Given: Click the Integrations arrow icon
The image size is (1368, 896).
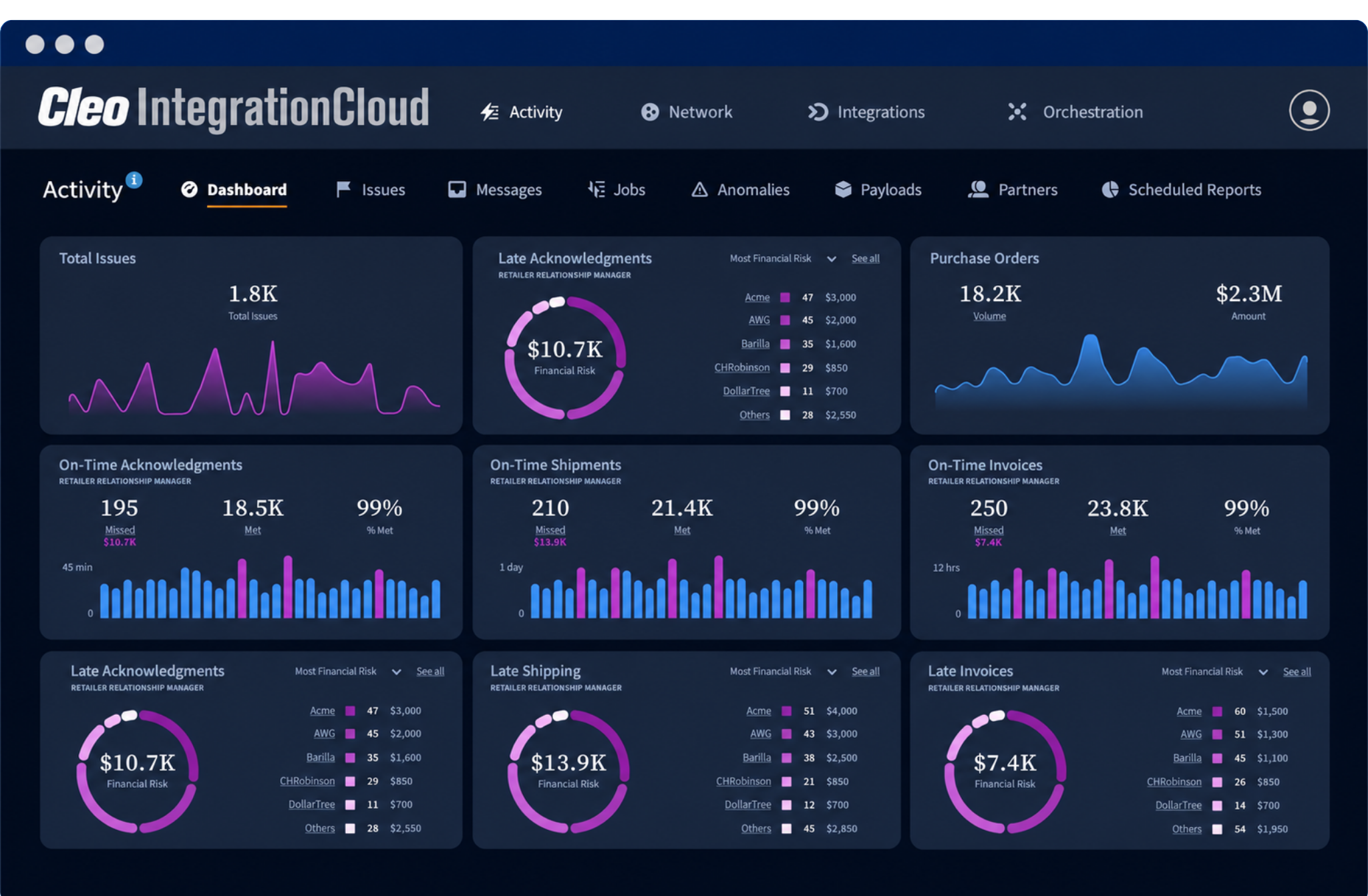Looking at the screenshot, I should click(818, 111).
